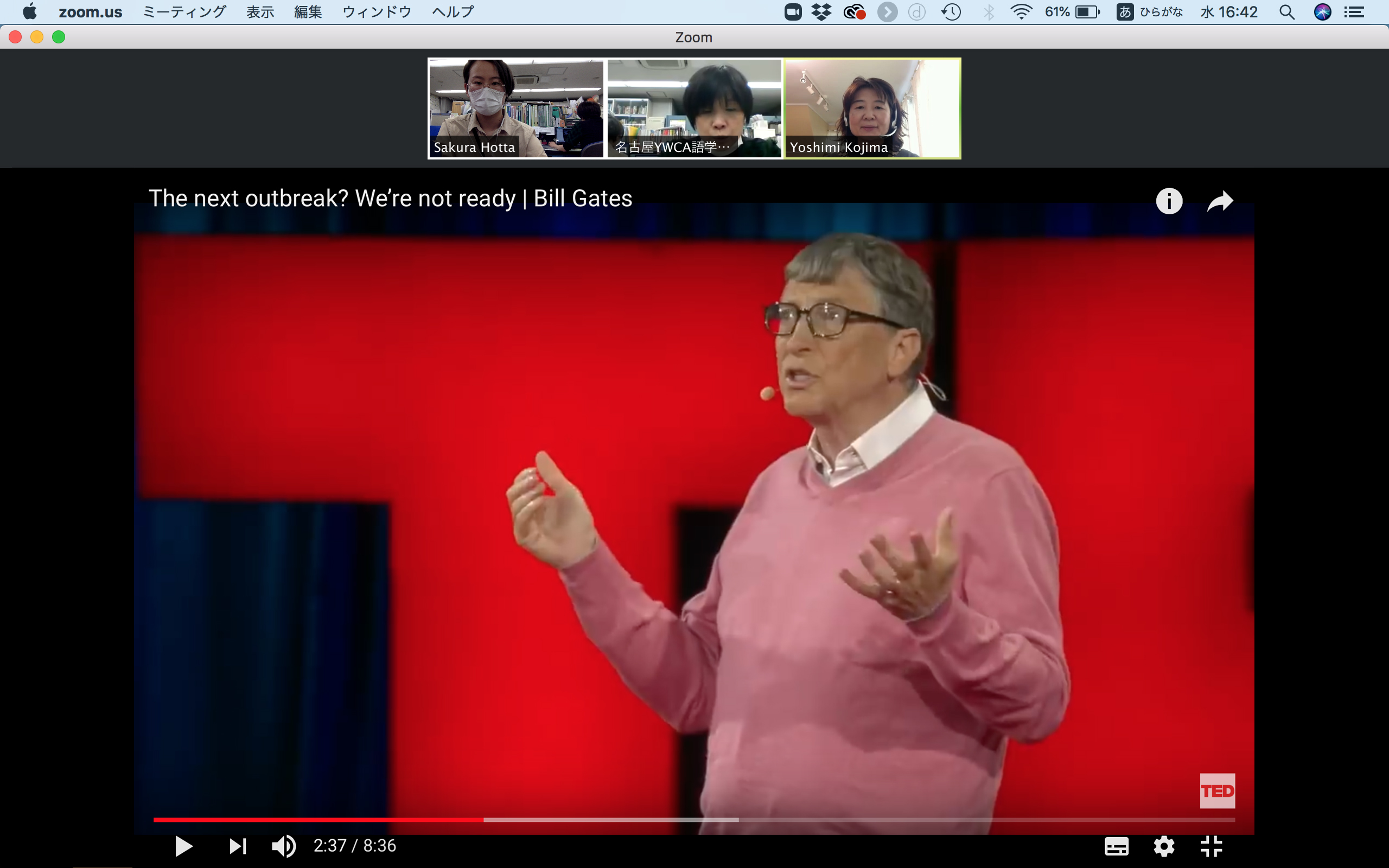
Task: Click the yellow minimize window button
Action: (x=37, y=37)
